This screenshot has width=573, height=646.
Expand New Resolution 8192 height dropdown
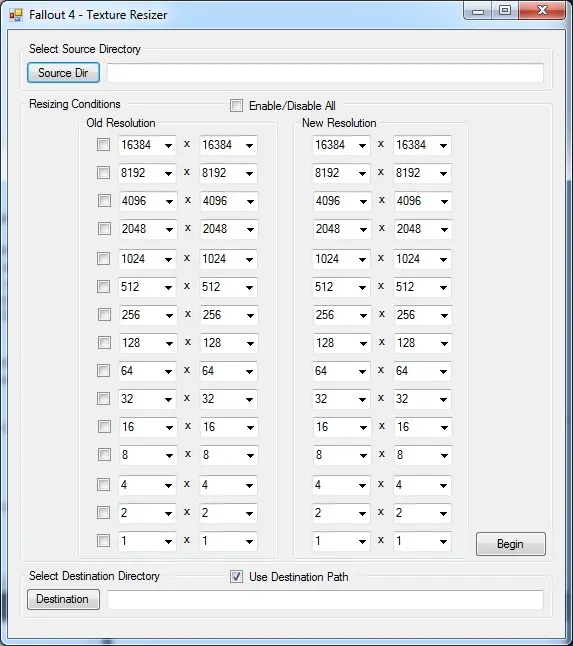click(x=422, y=173)
